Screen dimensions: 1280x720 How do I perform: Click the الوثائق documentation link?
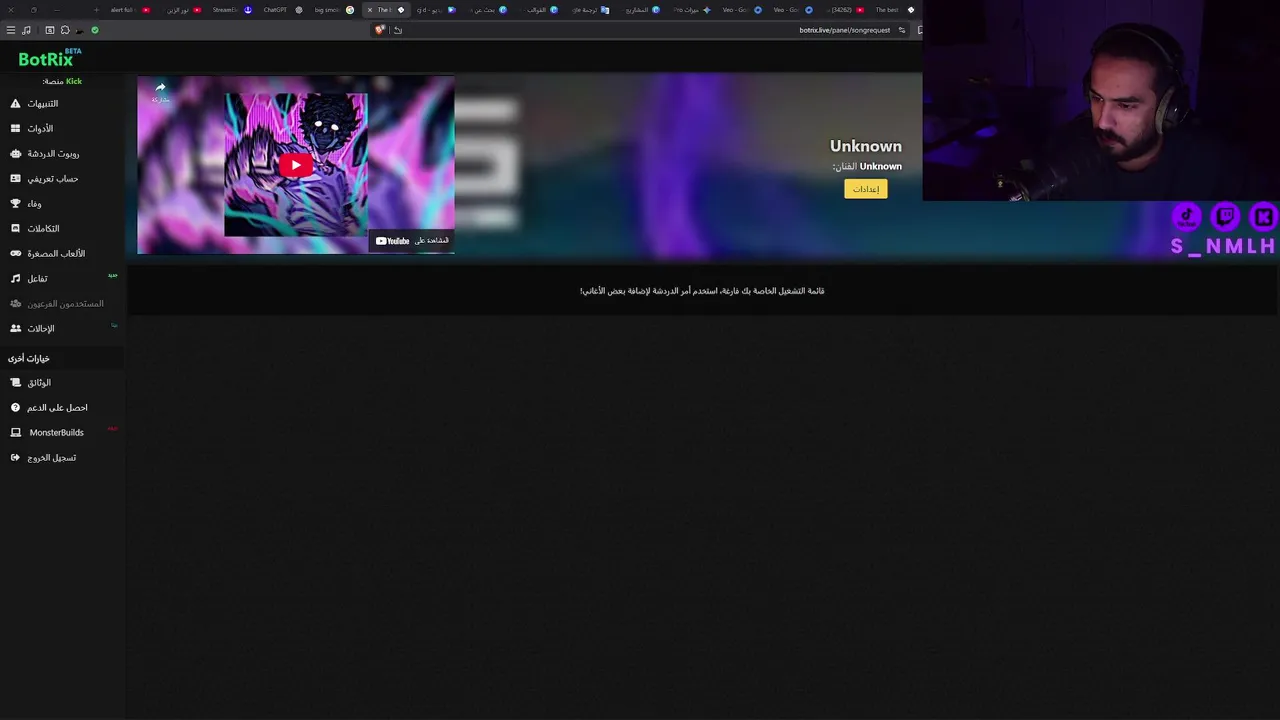point(39,383)
